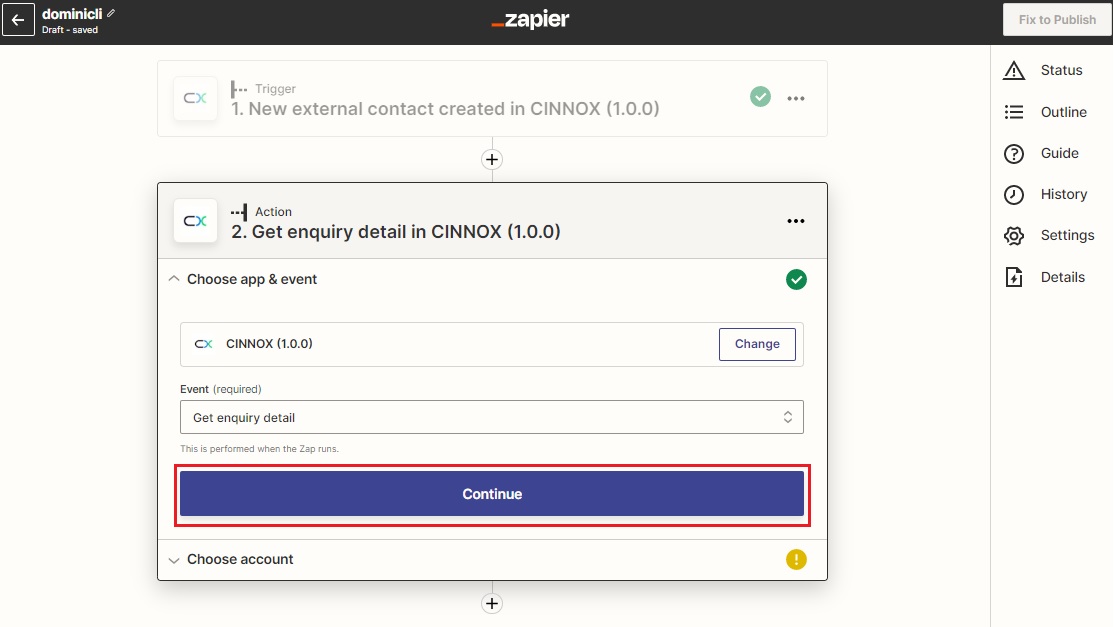This screenshot has width=1115, height=627.
Task: Select the Outline sidebar label
Action: coord(1063,112)
